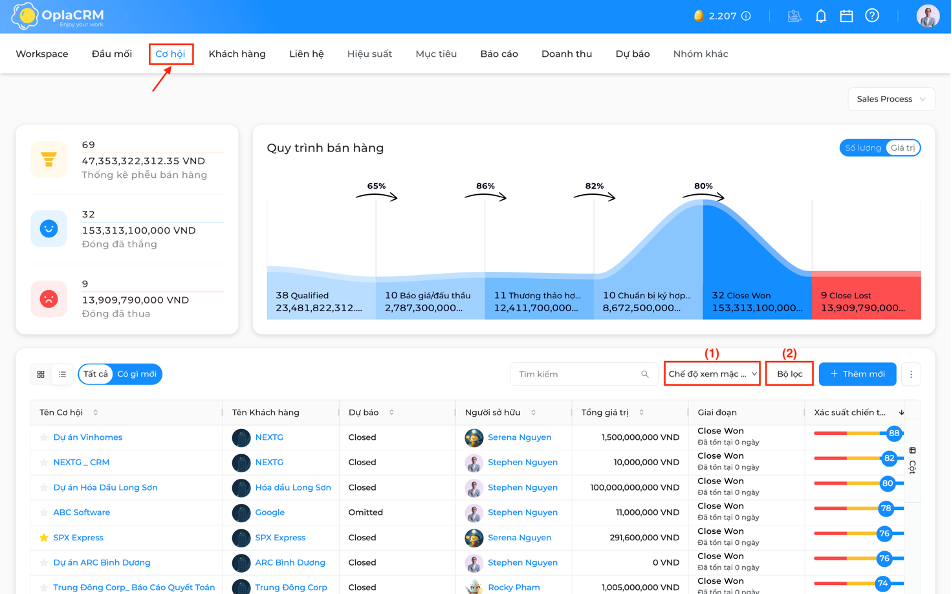Open the three-dot more options menu
Image resolution: width=952 pixels, height=594 pixels.
pyautogui.click(x=911, y=374)
